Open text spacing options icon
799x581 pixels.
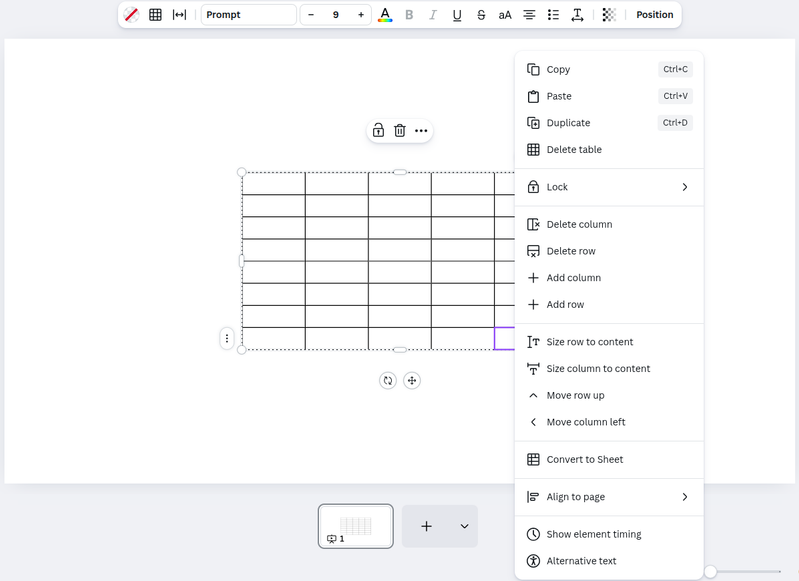(x=577, y=15)
